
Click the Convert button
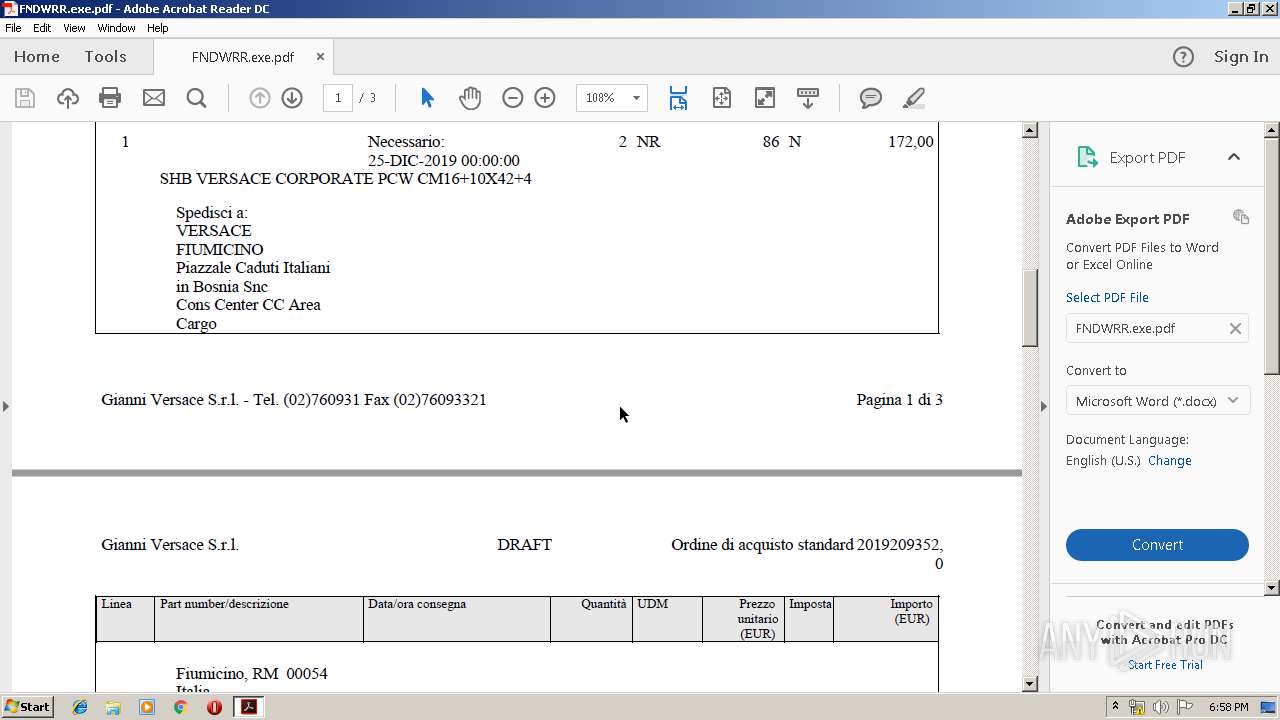(x=1157, y=545)
